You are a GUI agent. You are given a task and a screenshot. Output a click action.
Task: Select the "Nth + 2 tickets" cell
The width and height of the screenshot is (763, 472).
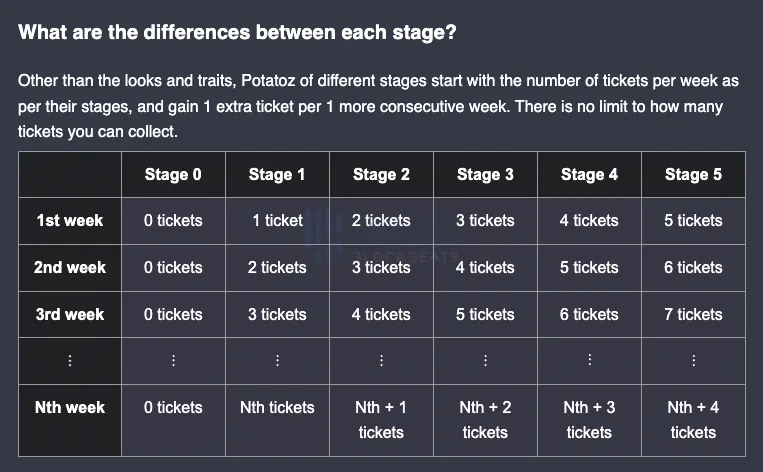(485, 420)
